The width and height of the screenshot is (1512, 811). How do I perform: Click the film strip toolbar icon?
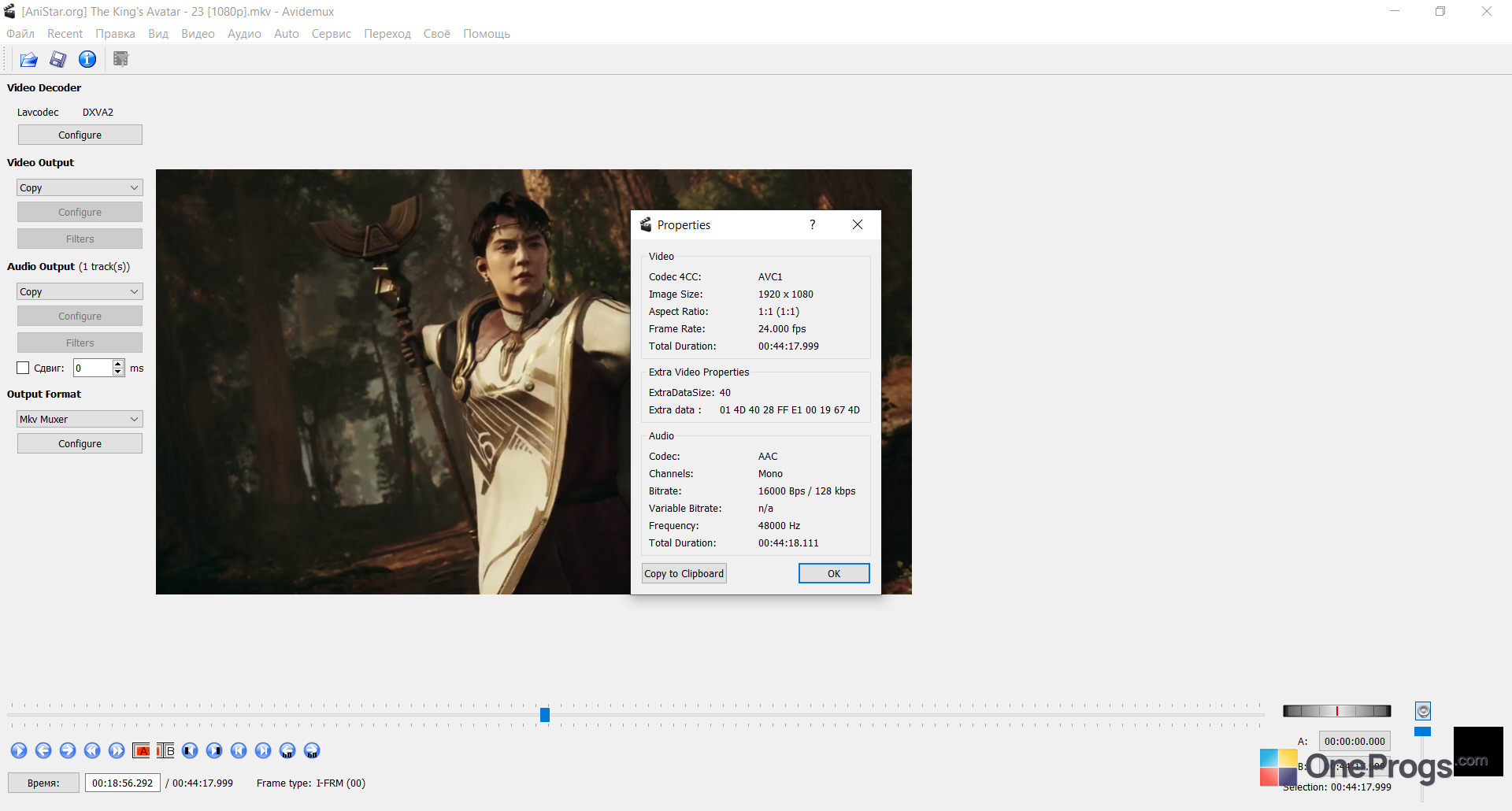pos(120,59)
